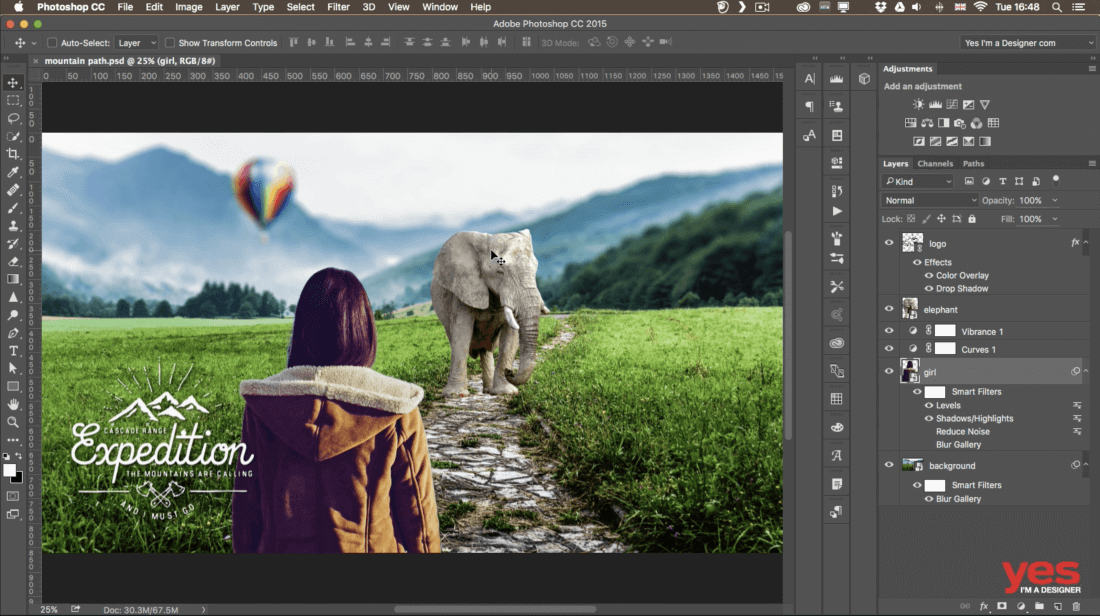The width and height of the screenshot is (1100, 616).
Task: Click the foreground color swatch
Action: point(9,469)
